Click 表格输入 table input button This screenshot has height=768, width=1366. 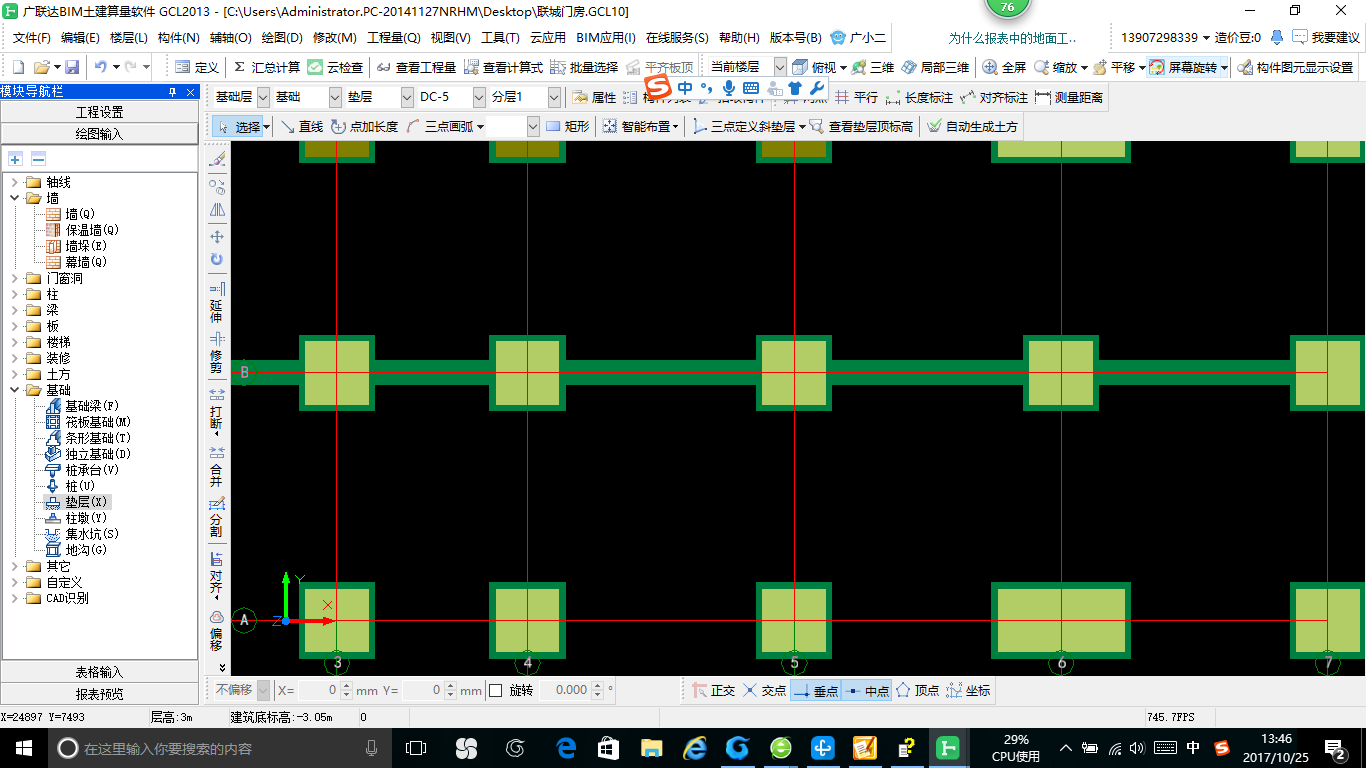(99, 672)
